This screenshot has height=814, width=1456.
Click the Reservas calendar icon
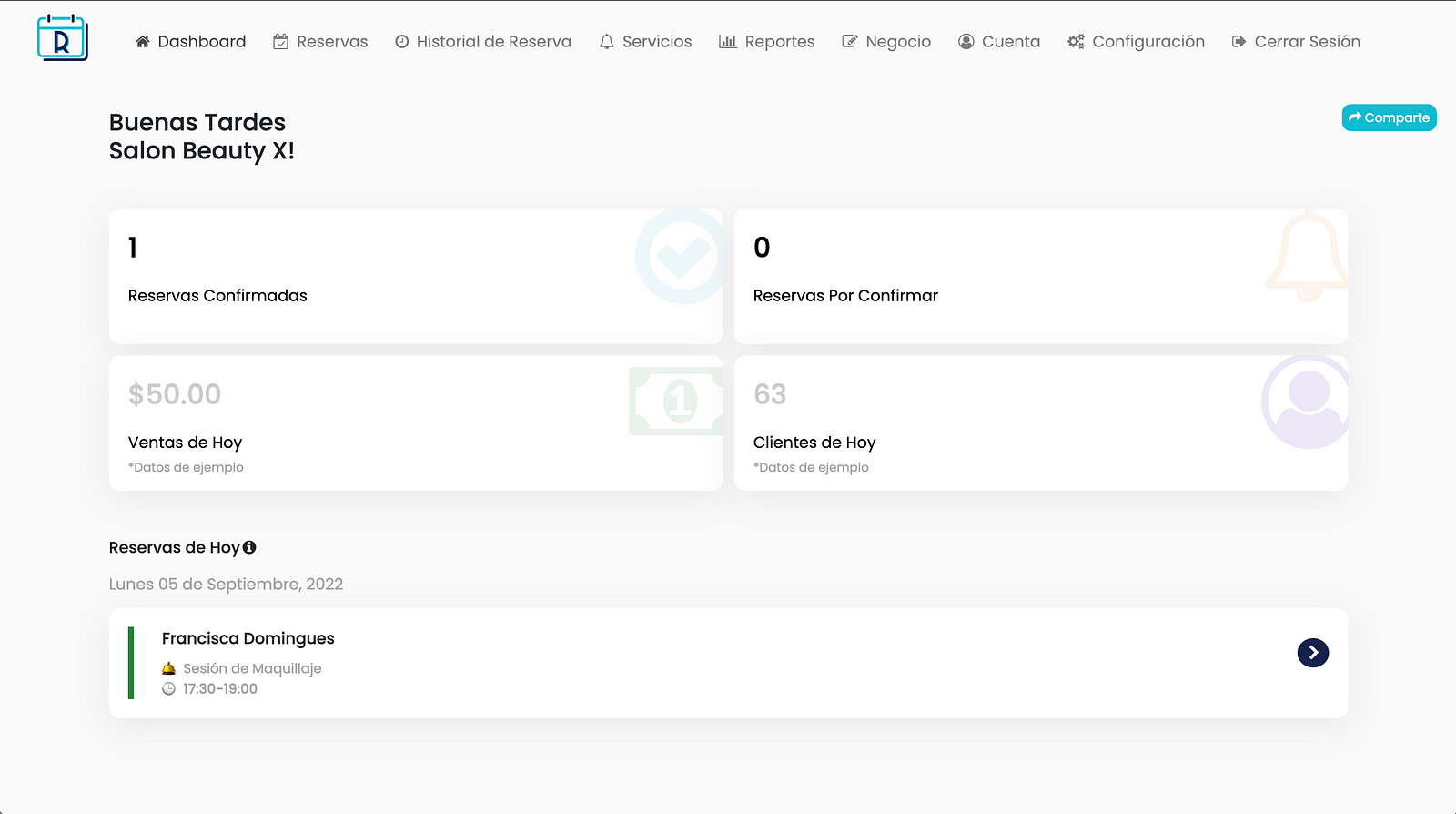(x=281, y=41)
